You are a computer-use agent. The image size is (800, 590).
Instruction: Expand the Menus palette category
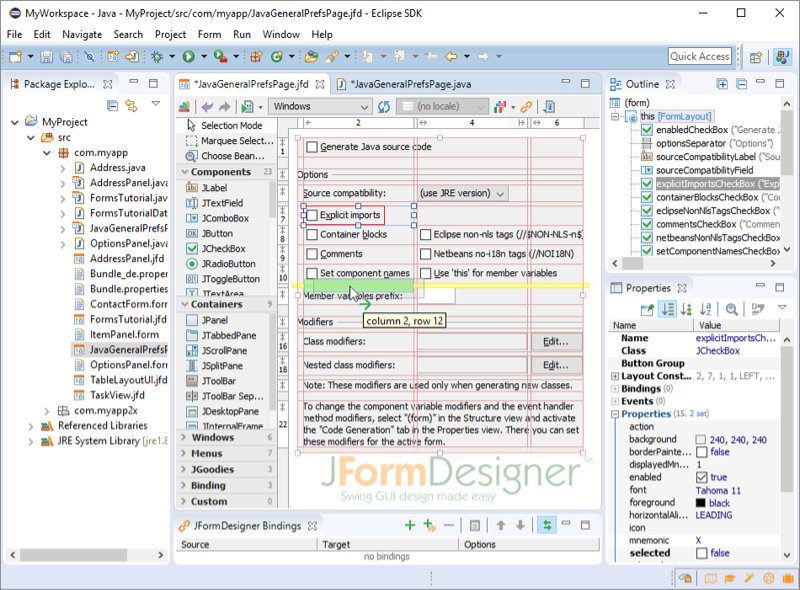(184, 453)
